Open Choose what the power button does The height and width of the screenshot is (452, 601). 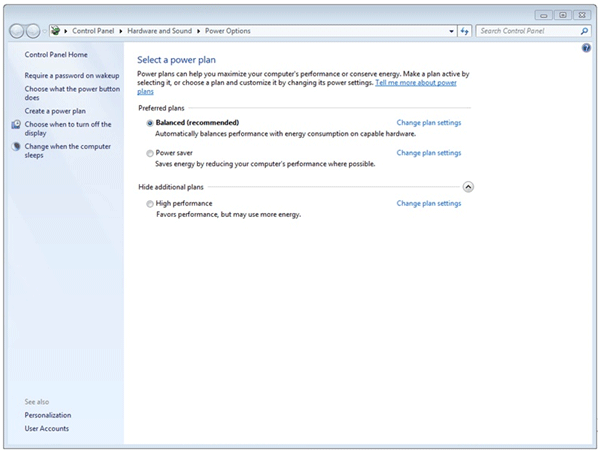tap(72, 93)
